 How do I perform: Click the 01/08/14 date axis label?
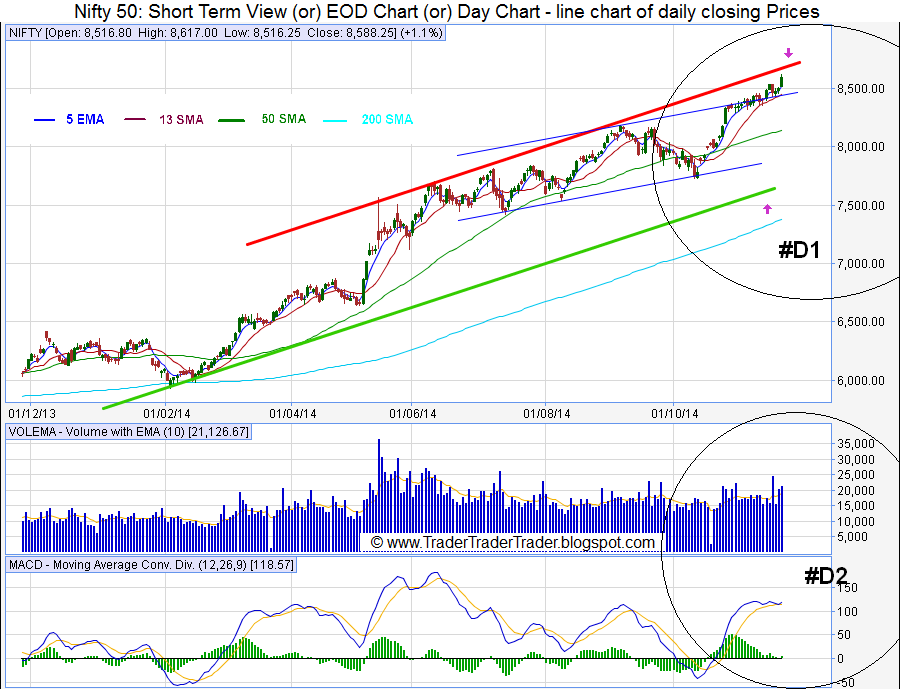pyautogui.click(x=547, y=413)
